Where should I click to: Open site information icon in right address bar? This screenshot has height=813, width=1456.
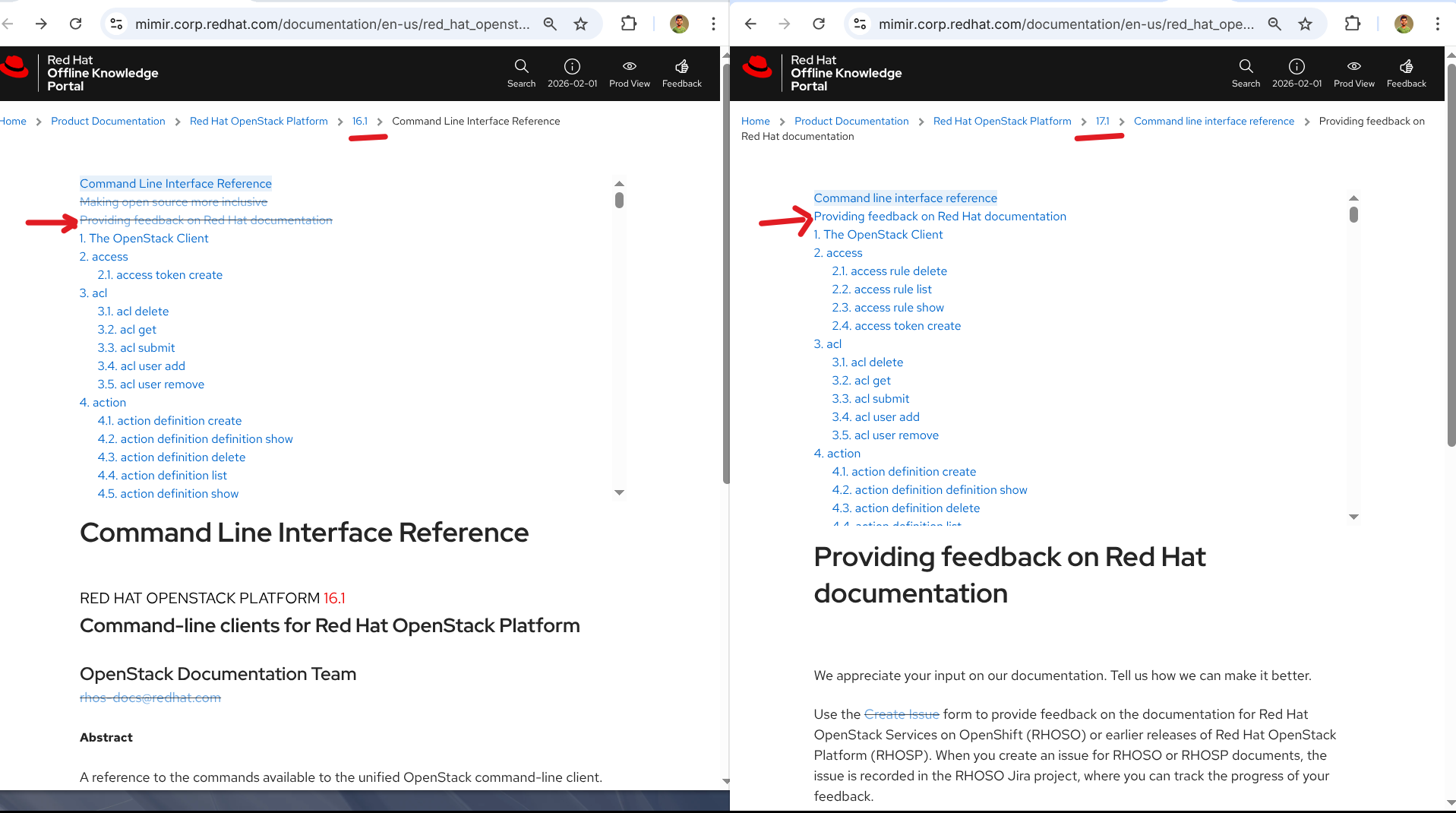pyautogui.click(x=860, y=24)
